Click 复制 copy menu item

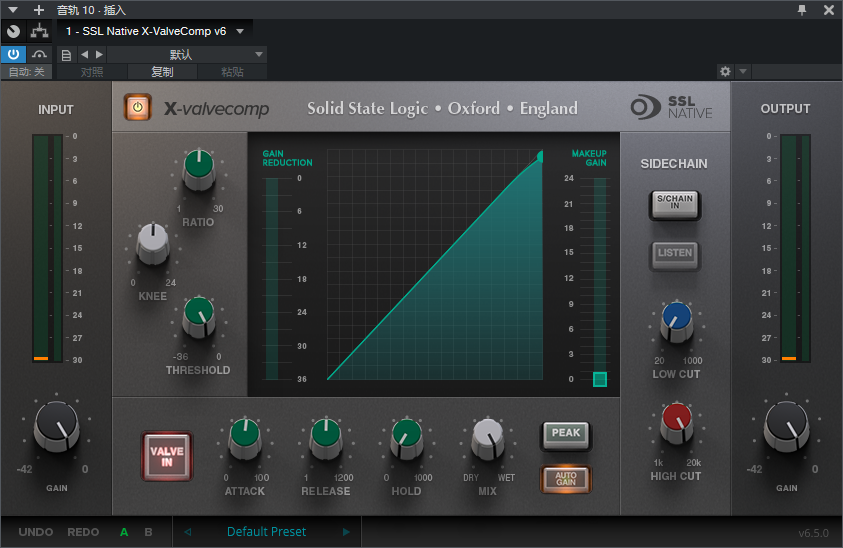[162, 72]
